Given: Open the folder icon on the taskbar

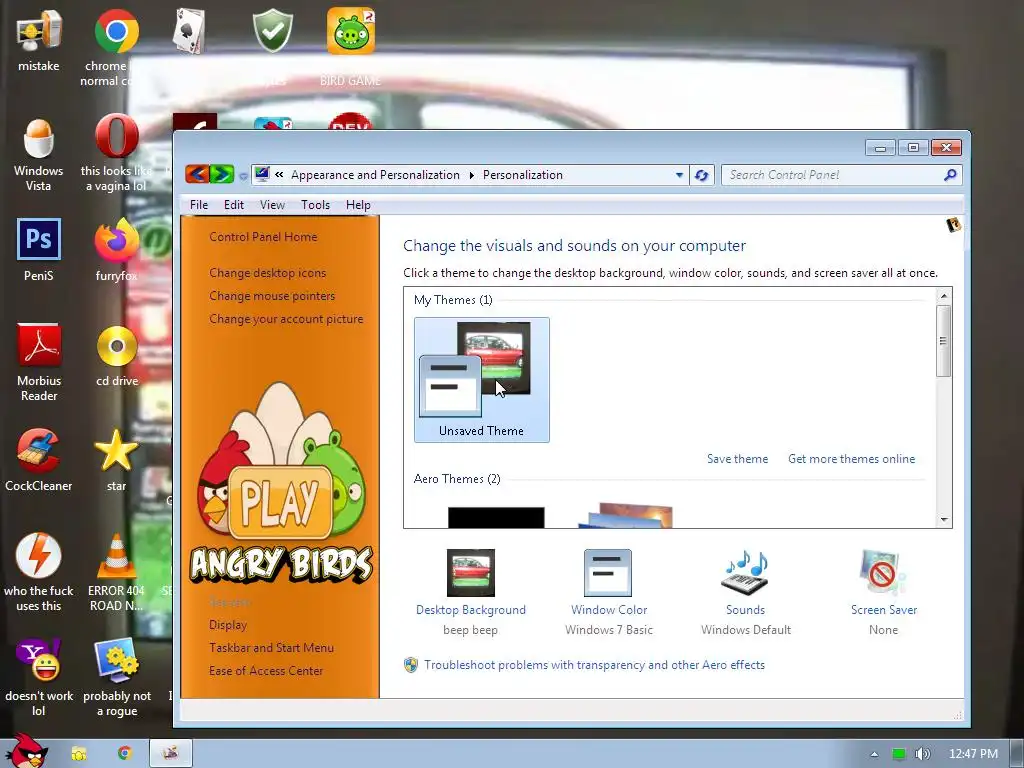Looking at the screenshot, I should (x=79, y=754).
